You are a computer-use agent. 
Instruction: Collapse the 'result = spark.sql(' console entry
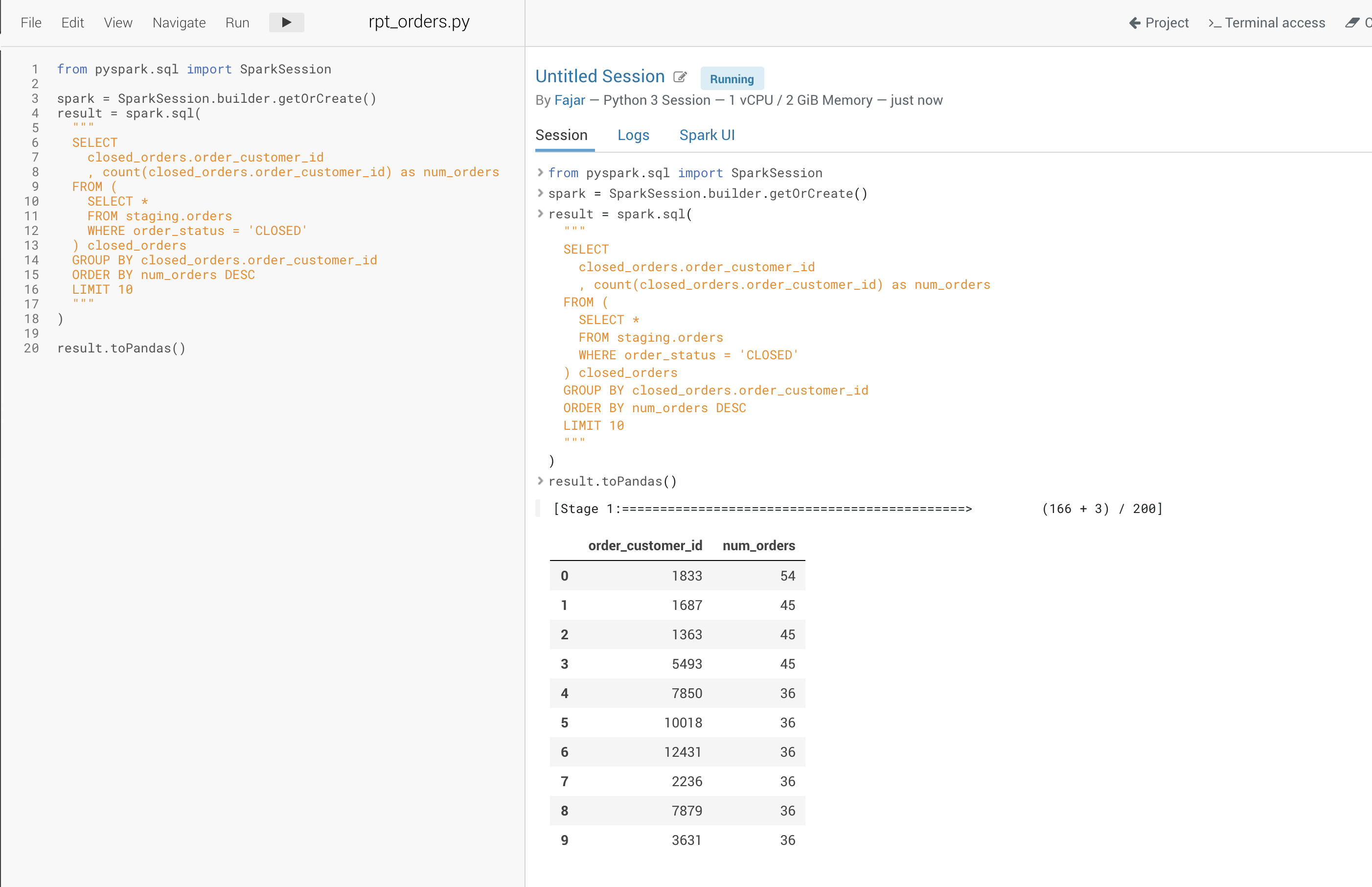(x=540, y=214)
